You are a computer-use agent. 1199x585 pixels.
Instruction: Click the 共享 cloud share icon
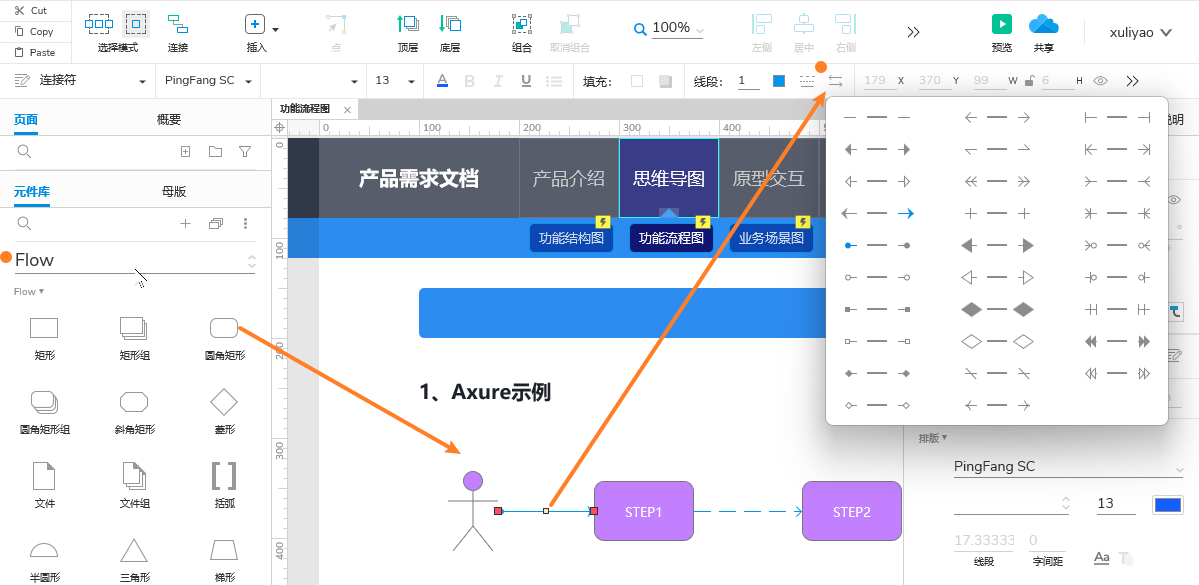1043,24
